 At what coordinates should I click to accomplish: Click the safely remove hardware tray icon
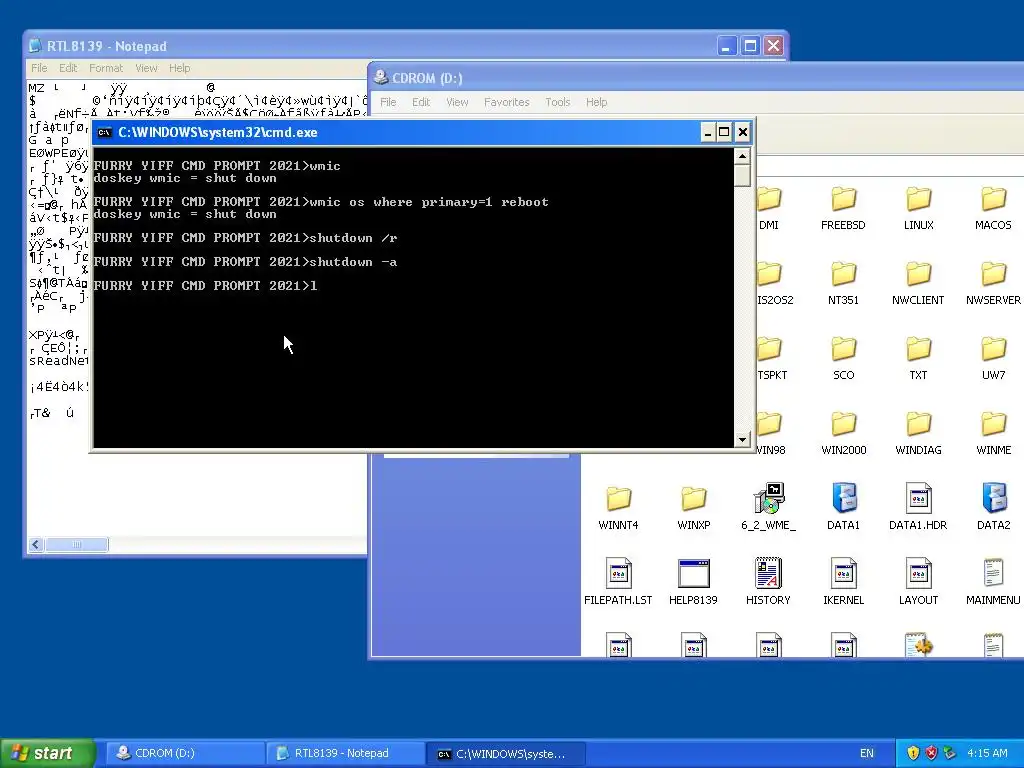click(949, 753)
